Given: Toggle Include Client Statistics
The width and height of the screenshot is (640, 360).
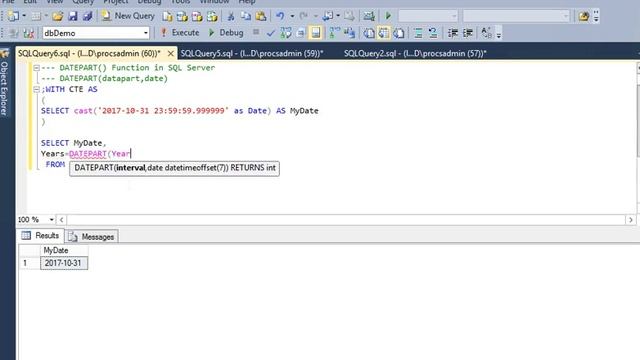Looking at the screenshot, I should [x=349, y=33].
